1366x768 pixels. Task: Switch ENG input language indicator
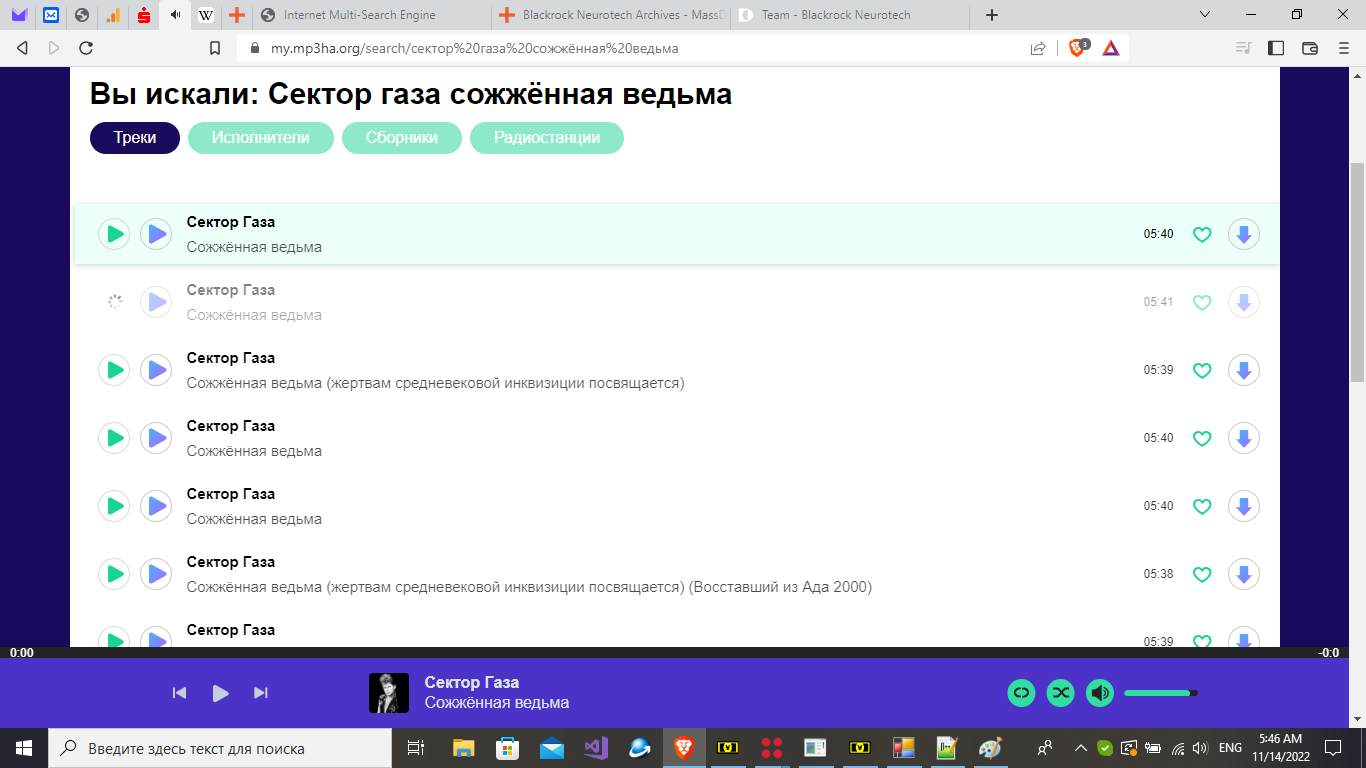click(1231, 748)
